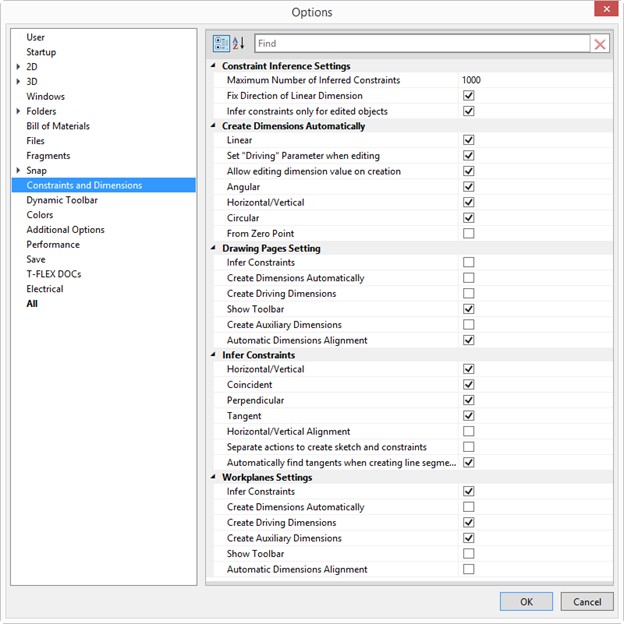Enable From Zero Point checkbox
Viewport: 624px width, 624px height.
click(x=468, y=233)
